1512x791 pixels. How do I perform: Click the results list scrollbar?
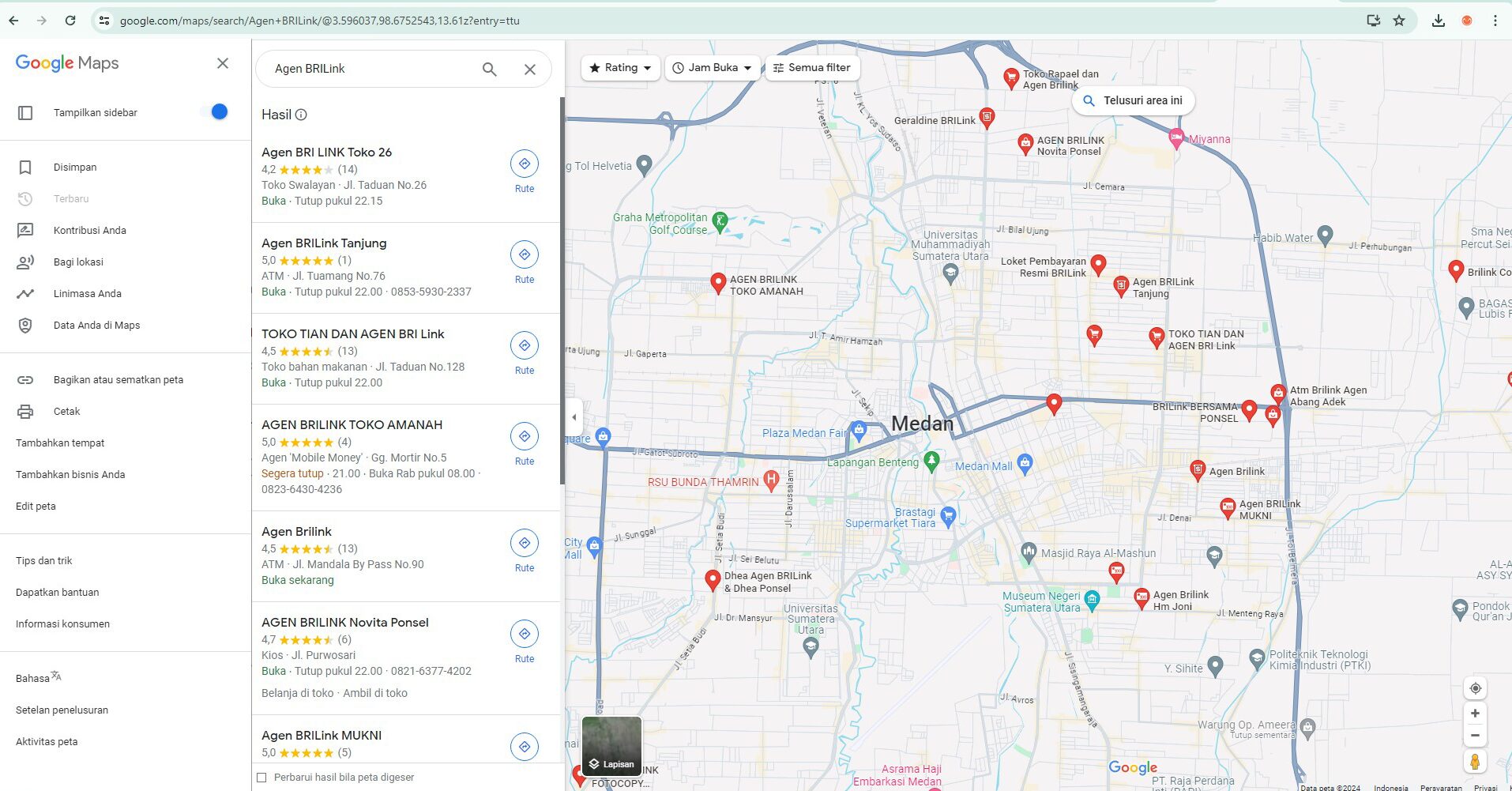coord(562,291)
